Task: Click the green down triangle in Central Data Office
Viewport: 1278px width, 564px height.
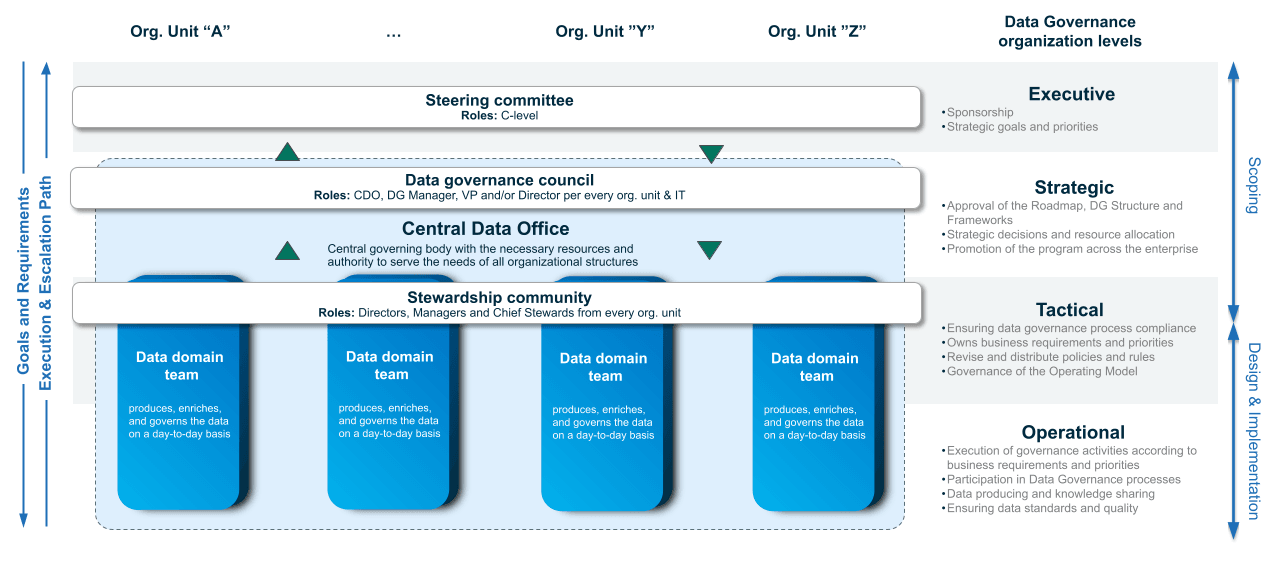Action: point(709,250)
